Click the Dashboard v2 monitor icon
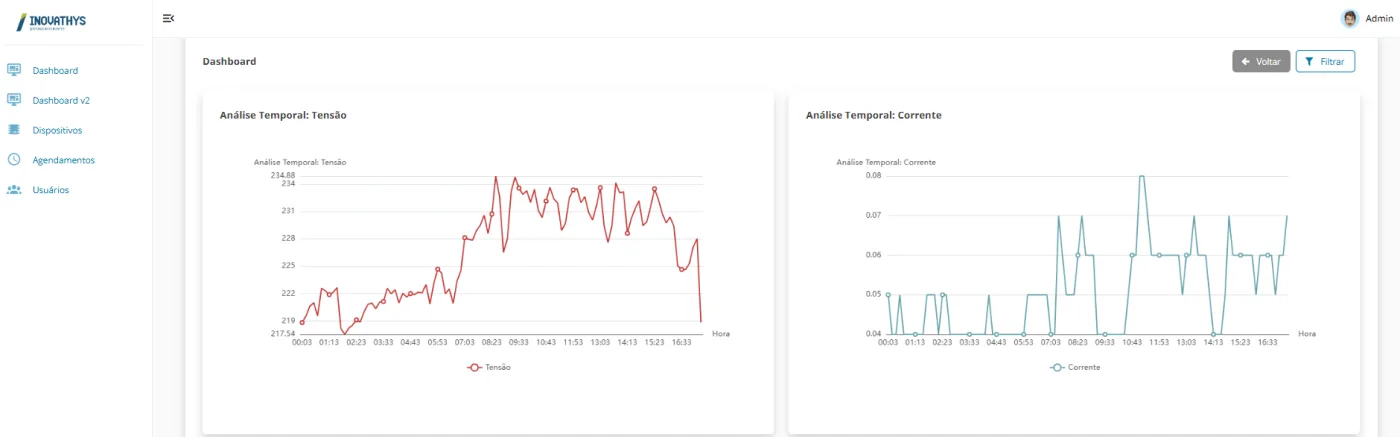 pyautogui.click(x=14, y=100)
